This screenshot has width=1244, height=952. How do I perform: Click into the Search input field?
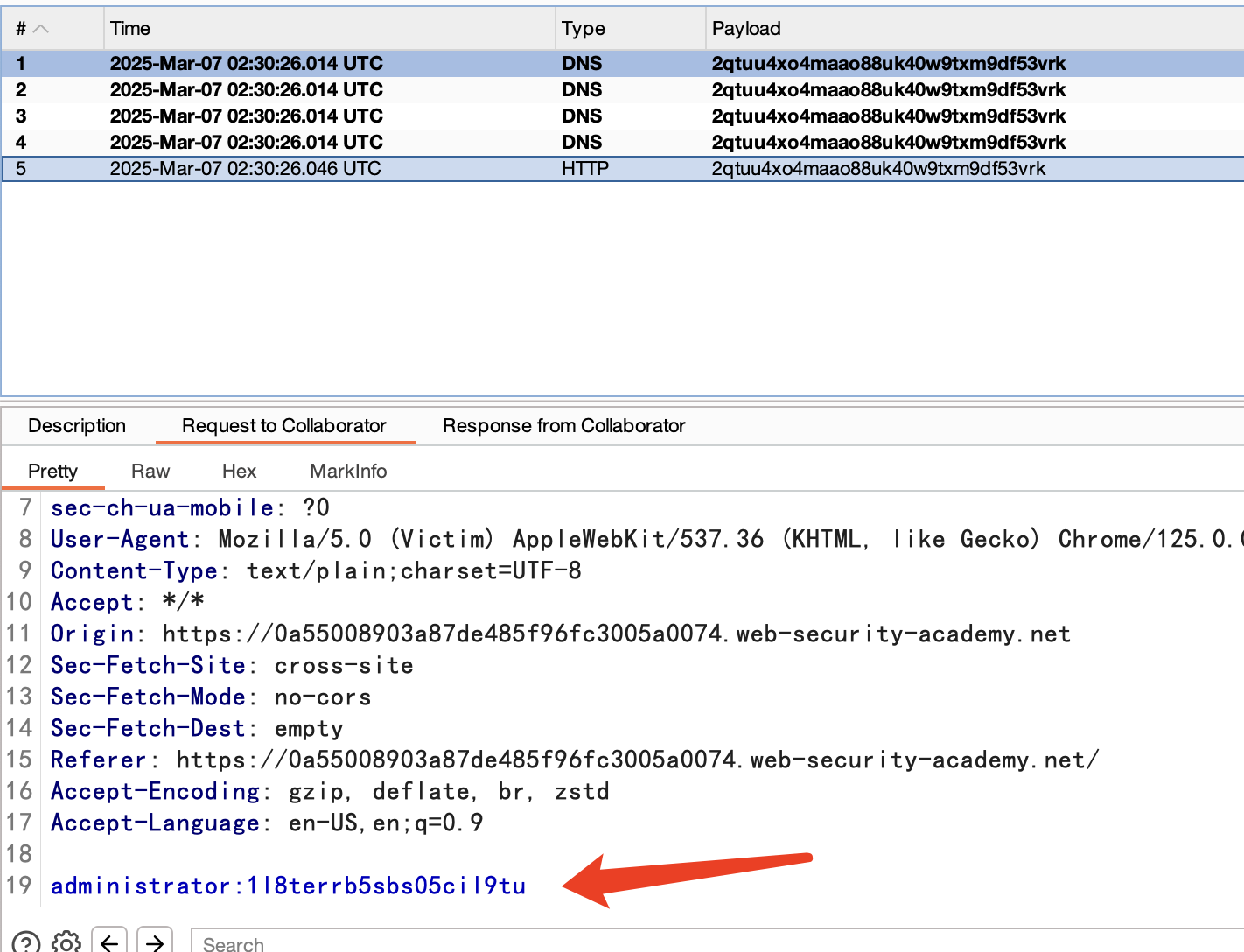coord(700,943)
